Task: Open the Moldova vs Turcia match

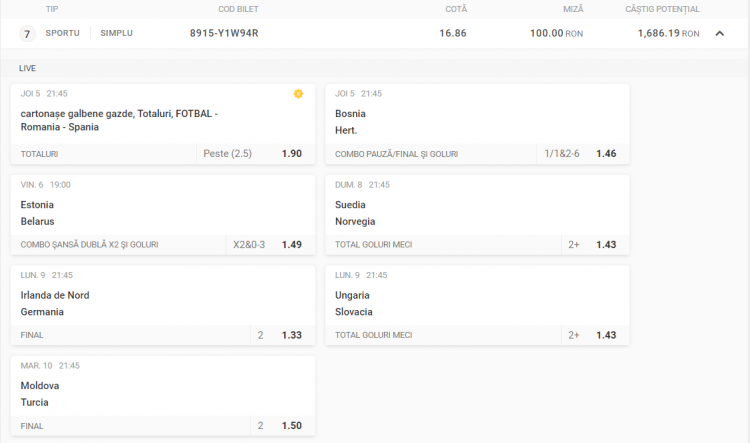Action: coord(162,393)
